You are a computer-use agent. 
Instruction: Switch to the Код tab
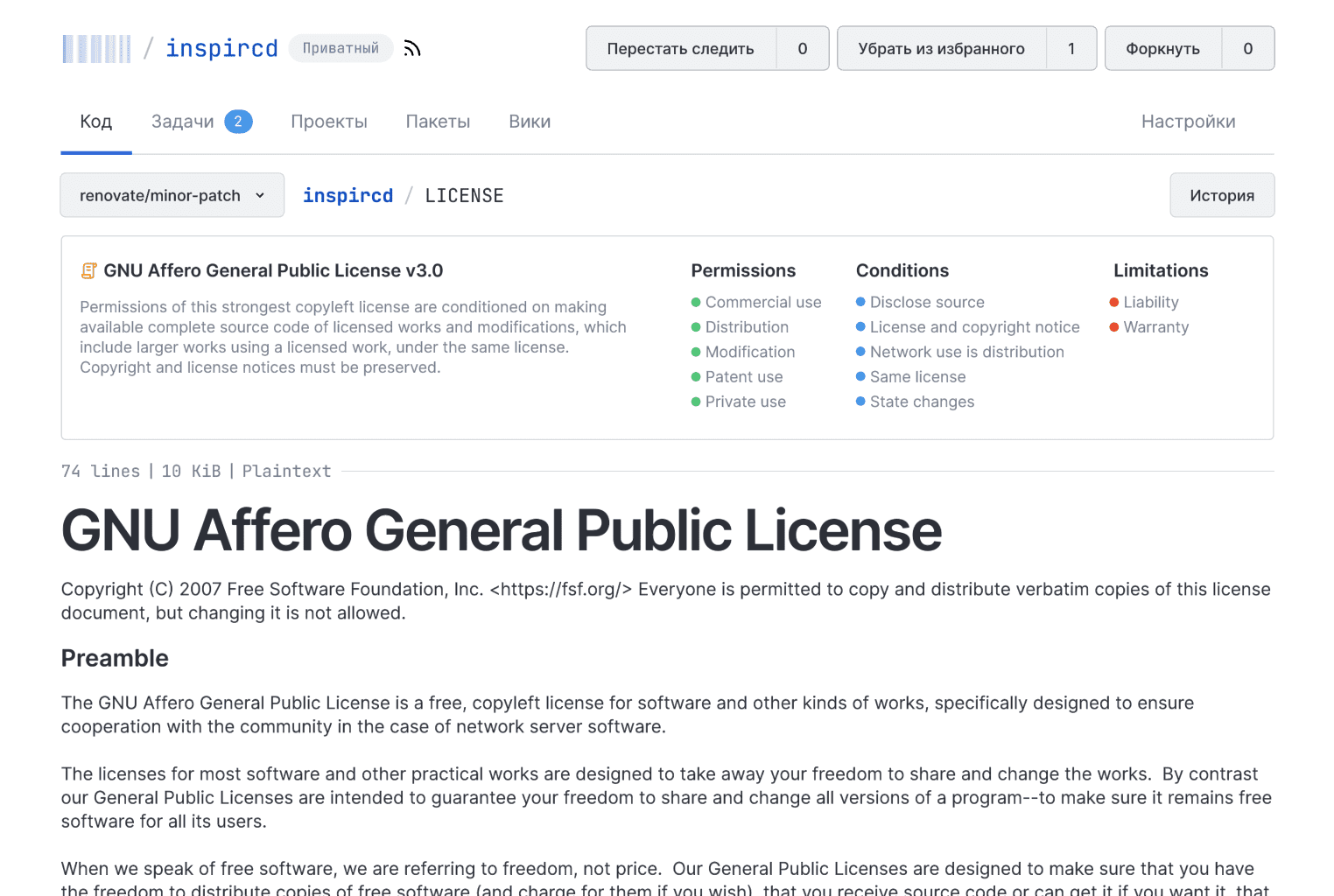[x=96, y=122]
